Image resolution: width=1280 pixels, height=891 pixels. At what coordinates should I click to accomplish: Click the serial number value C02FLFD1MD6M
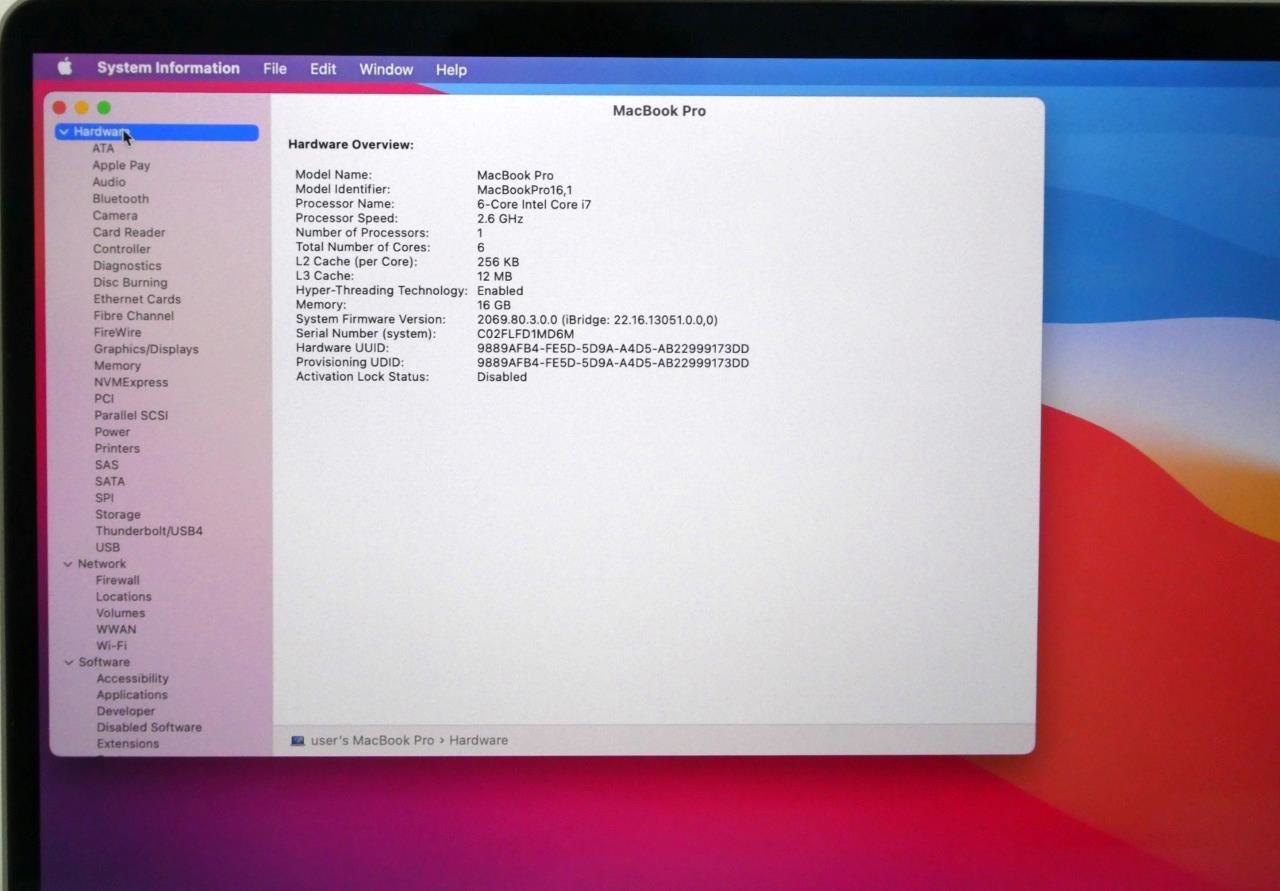pyautogui.click(x=525, y=334)
